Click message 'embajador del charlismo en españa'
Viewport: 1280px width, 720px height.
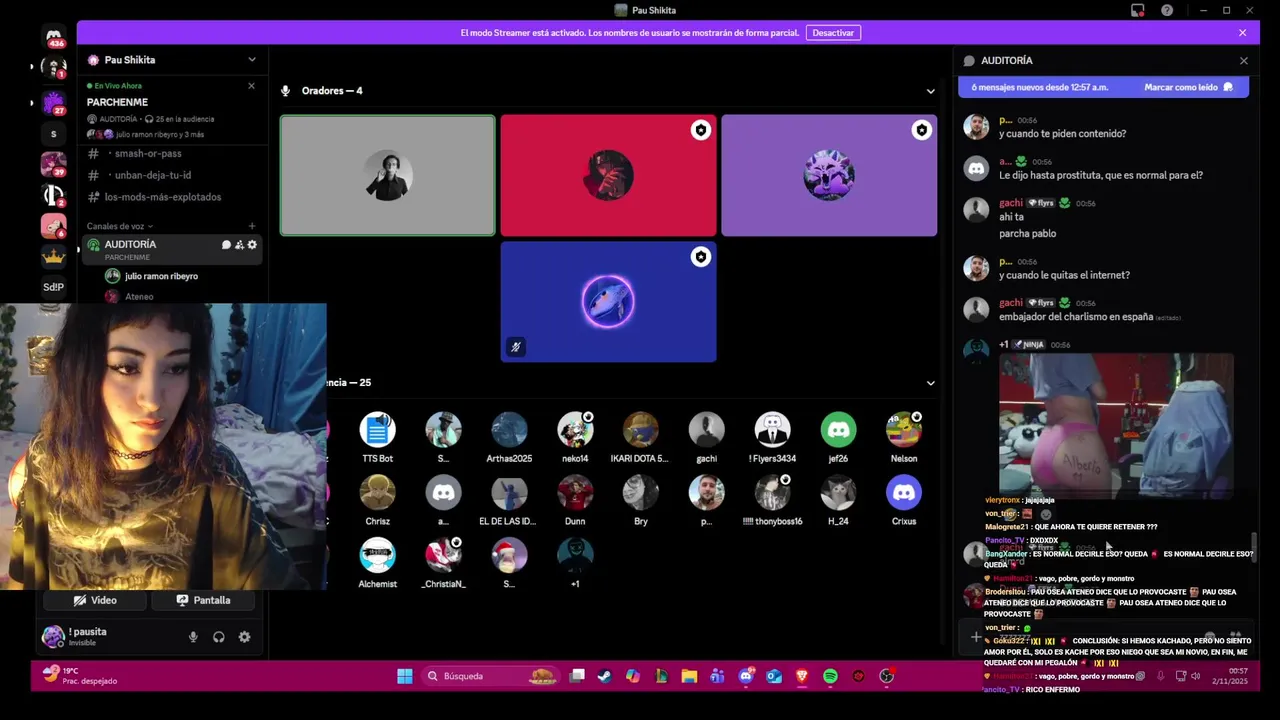[1076, 317]
